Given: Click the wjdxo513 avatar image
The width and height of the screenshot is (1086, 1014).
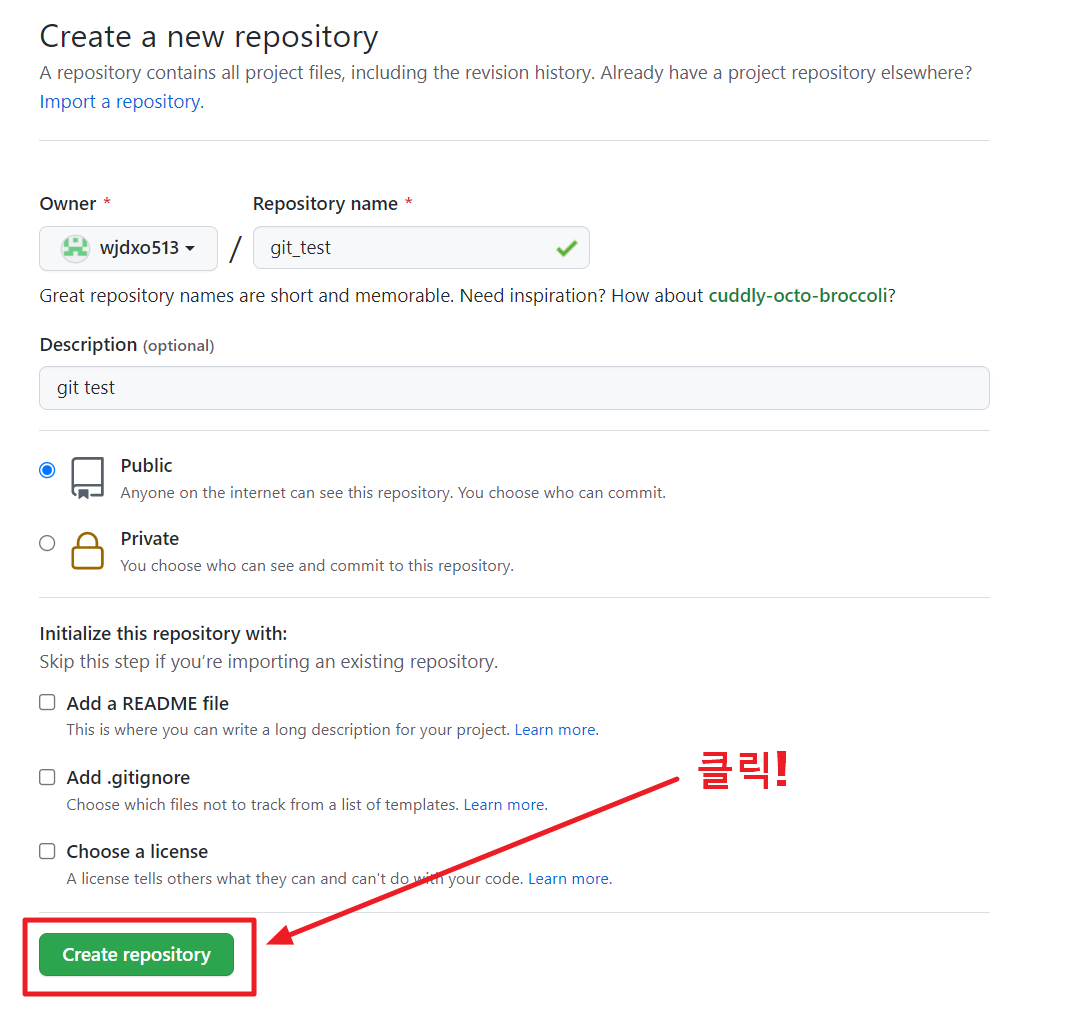Looking at the screenshot, I should coord(74,247).
